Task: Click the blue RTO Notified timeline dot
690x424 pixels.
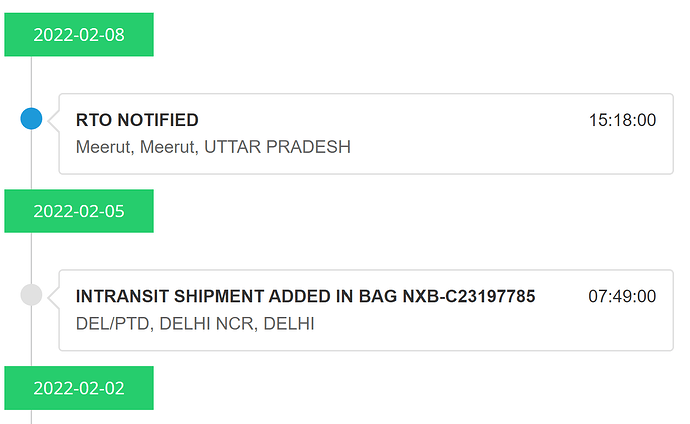Action: (x=31, y=119)
